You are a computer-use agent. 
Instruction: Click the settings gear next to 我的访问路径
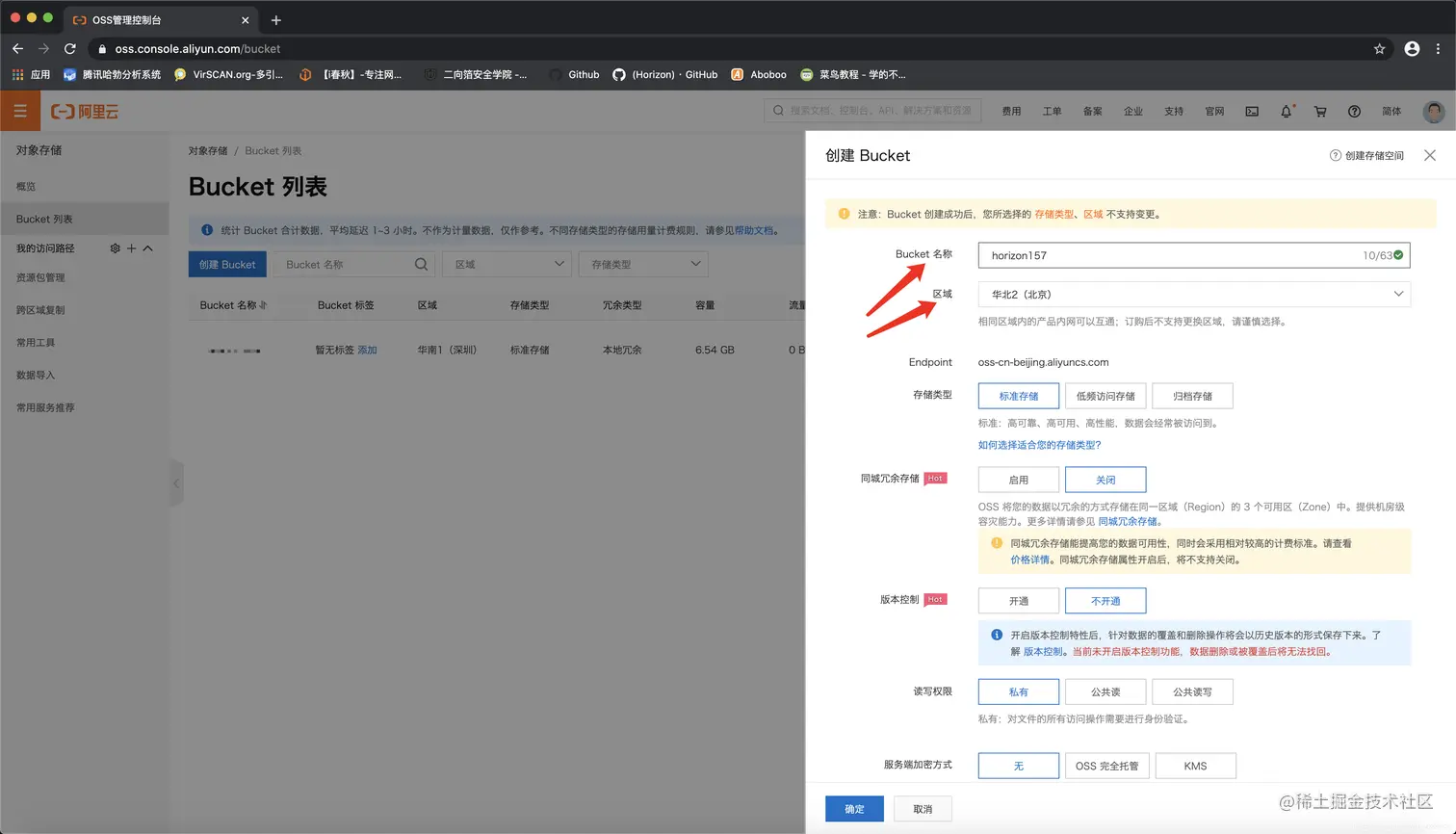click(x=116, y=248)
